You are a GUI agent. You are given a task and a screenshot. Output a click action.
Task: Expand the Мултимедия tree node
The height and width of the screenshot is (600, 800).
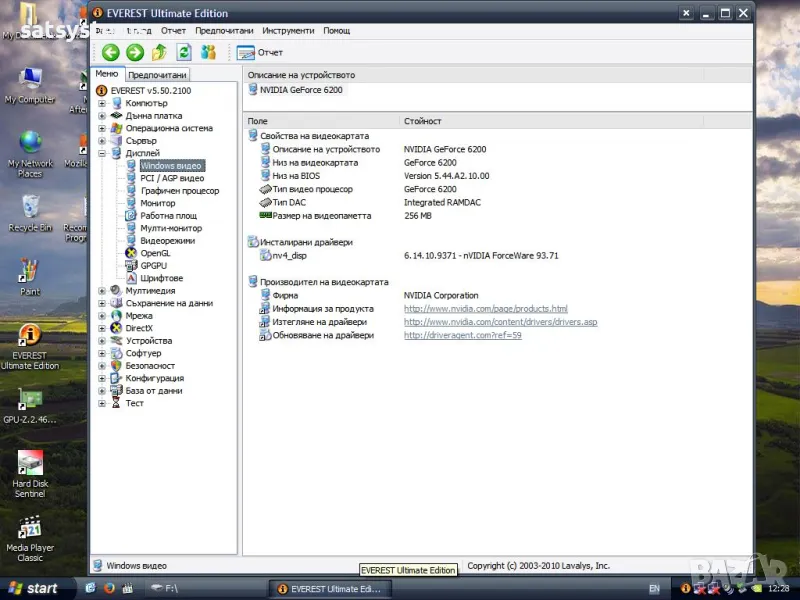[102, 291]
